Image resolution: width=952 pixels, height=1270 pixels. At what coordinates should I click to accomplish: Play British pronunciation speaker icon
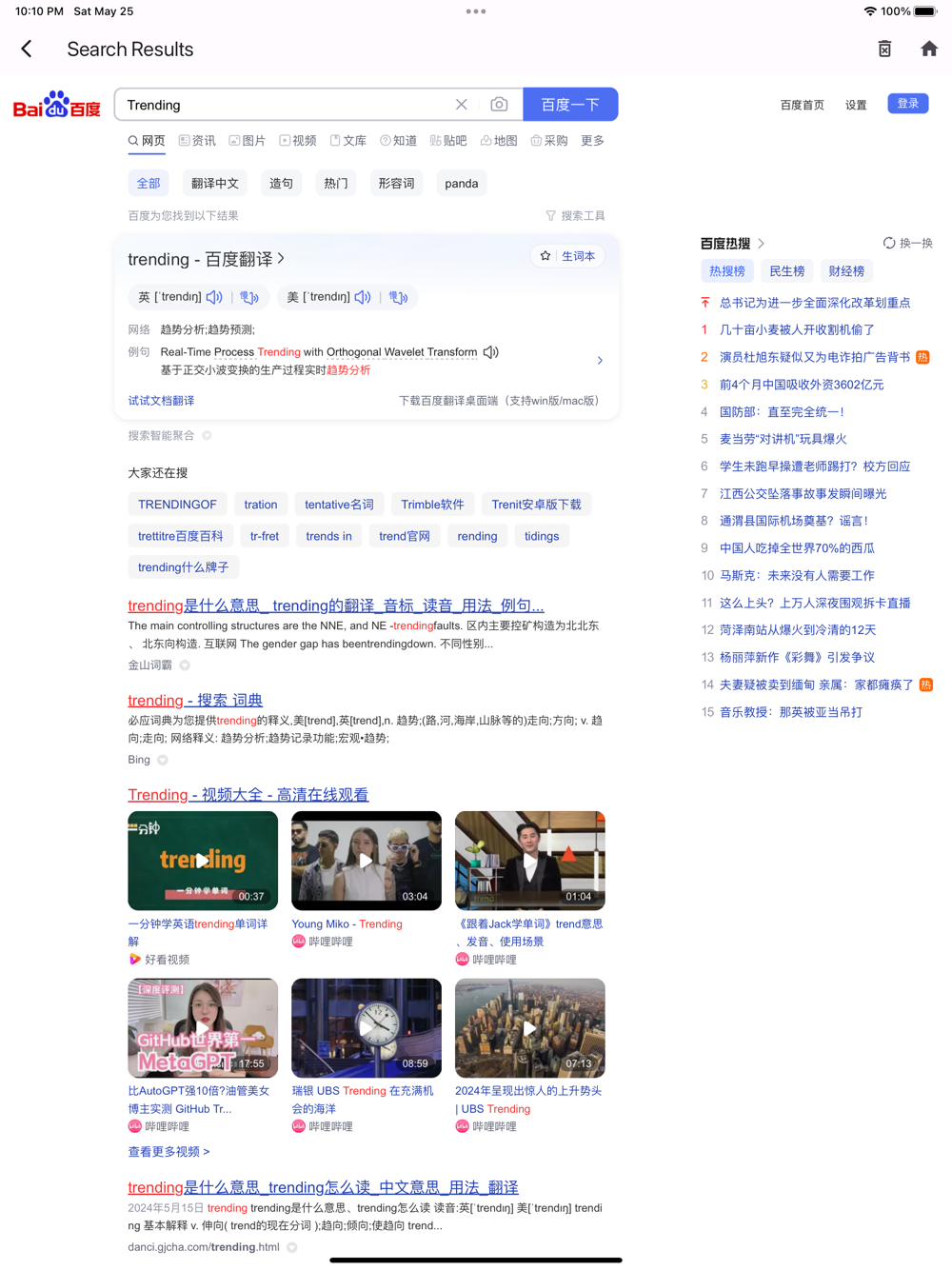point(214,297)
